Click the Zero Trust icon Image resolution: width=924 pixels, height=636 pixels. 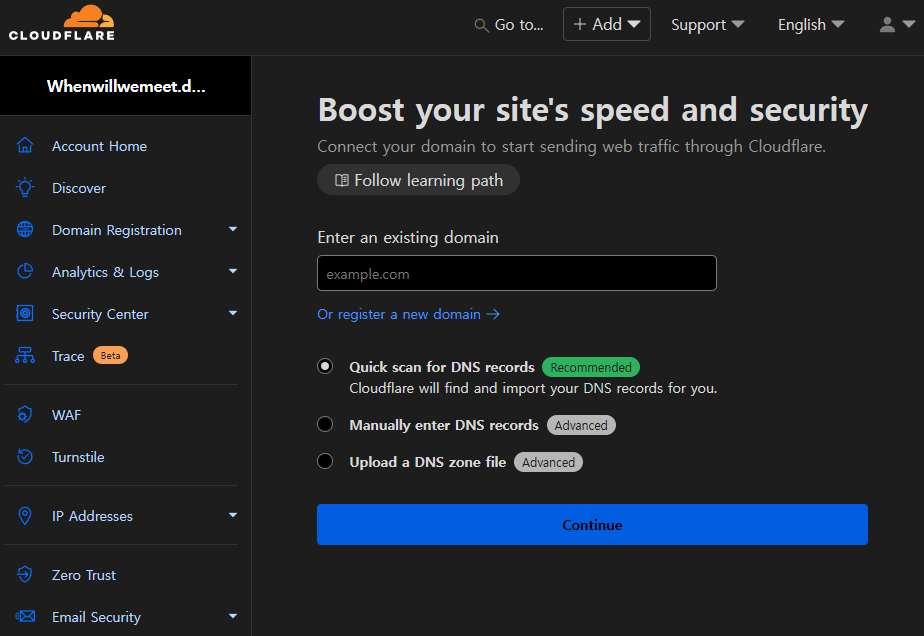25,574
